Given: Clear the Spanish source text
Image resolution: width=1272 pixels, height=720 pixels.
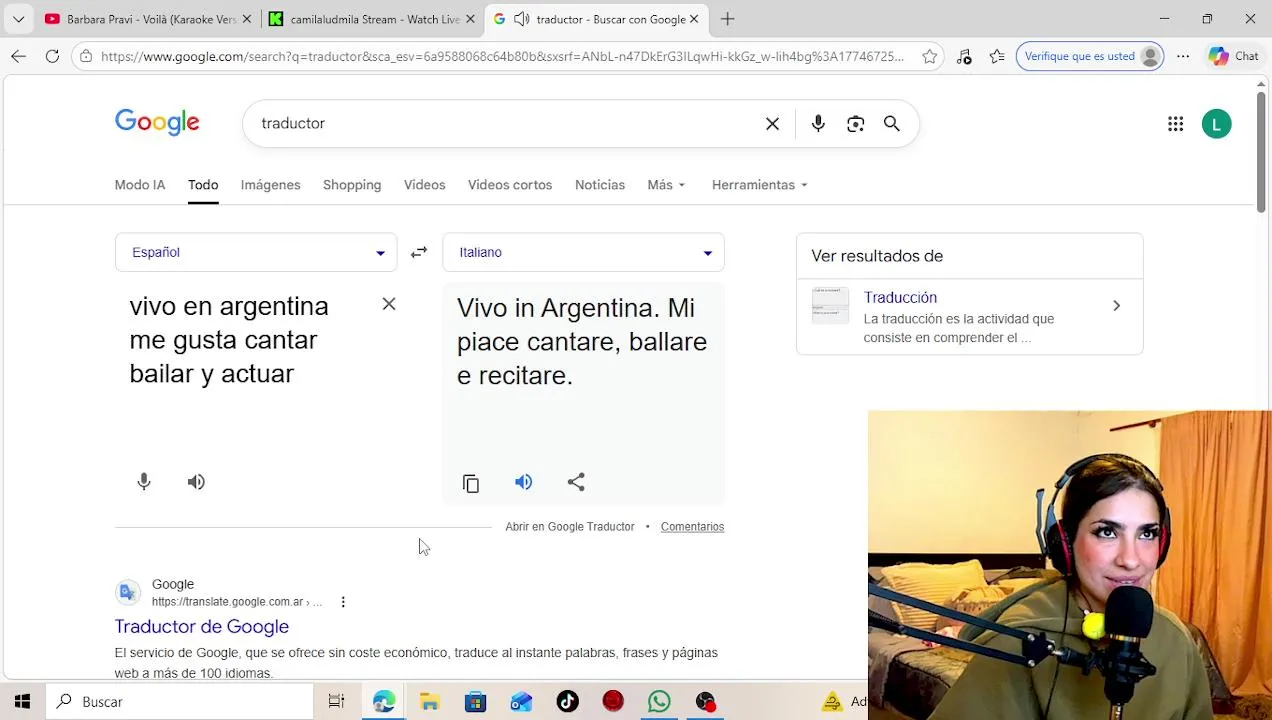Looking at the screenshot, I should [x=389, y=304].
